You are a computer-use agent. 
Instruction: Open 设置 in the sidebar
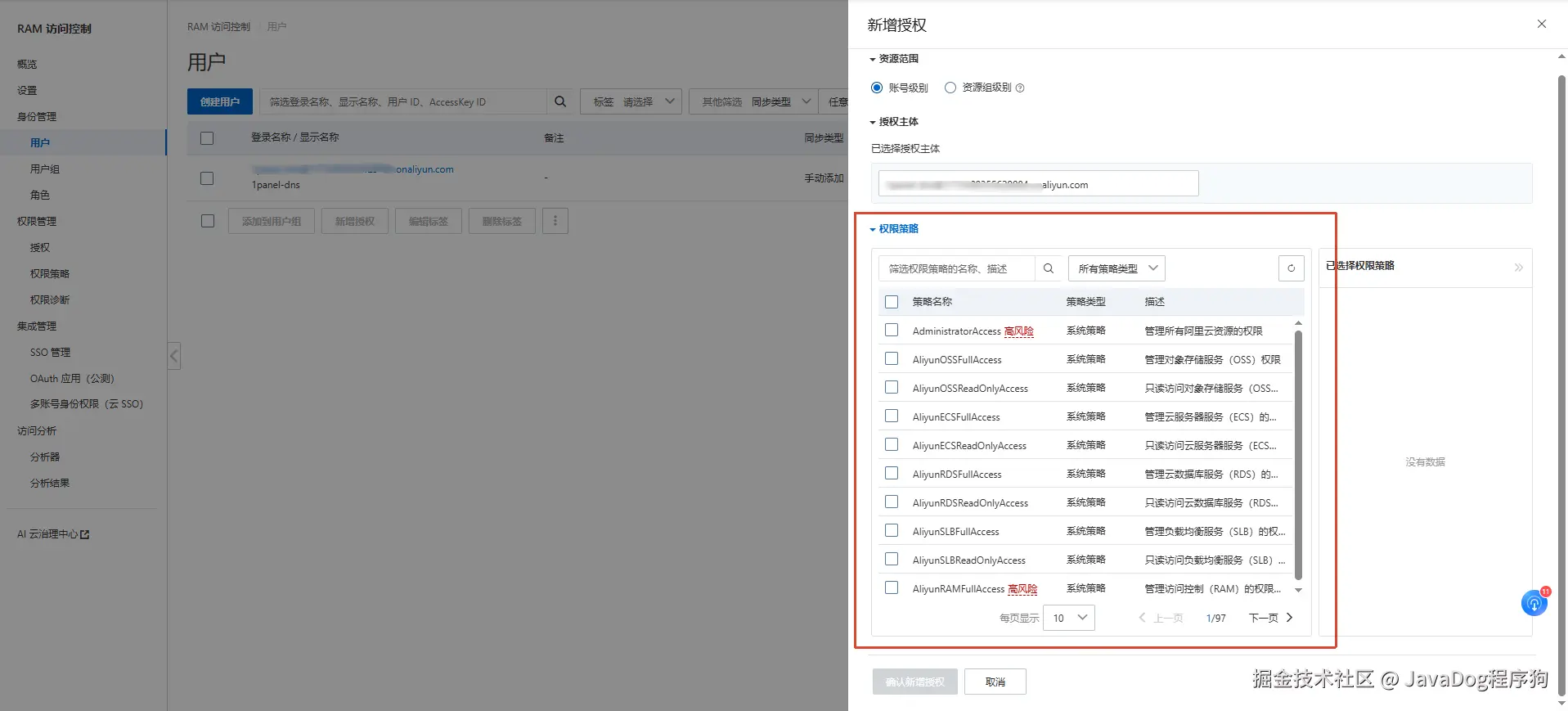pyautogui.click(x=27, y=91)
